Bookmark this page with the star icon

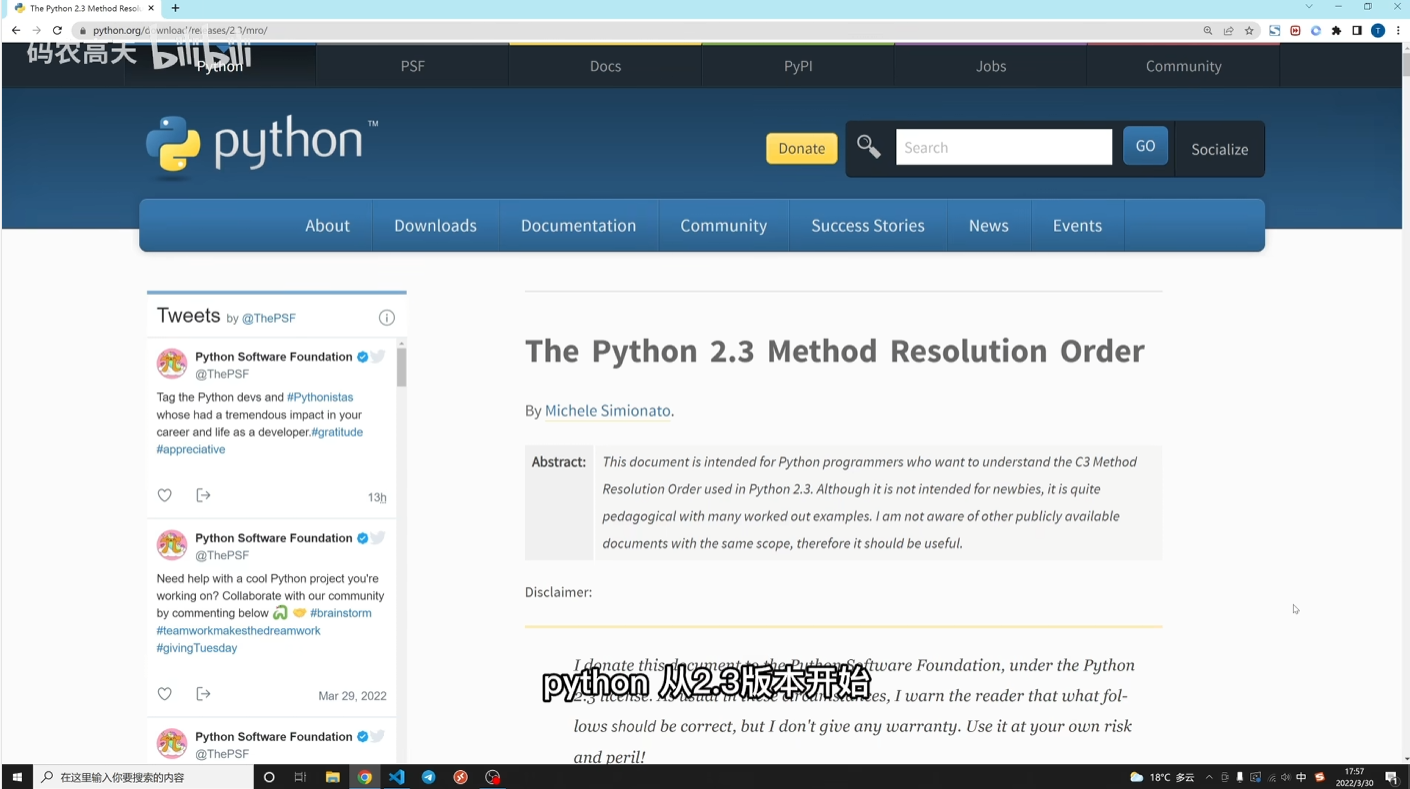pos(1249,31)
